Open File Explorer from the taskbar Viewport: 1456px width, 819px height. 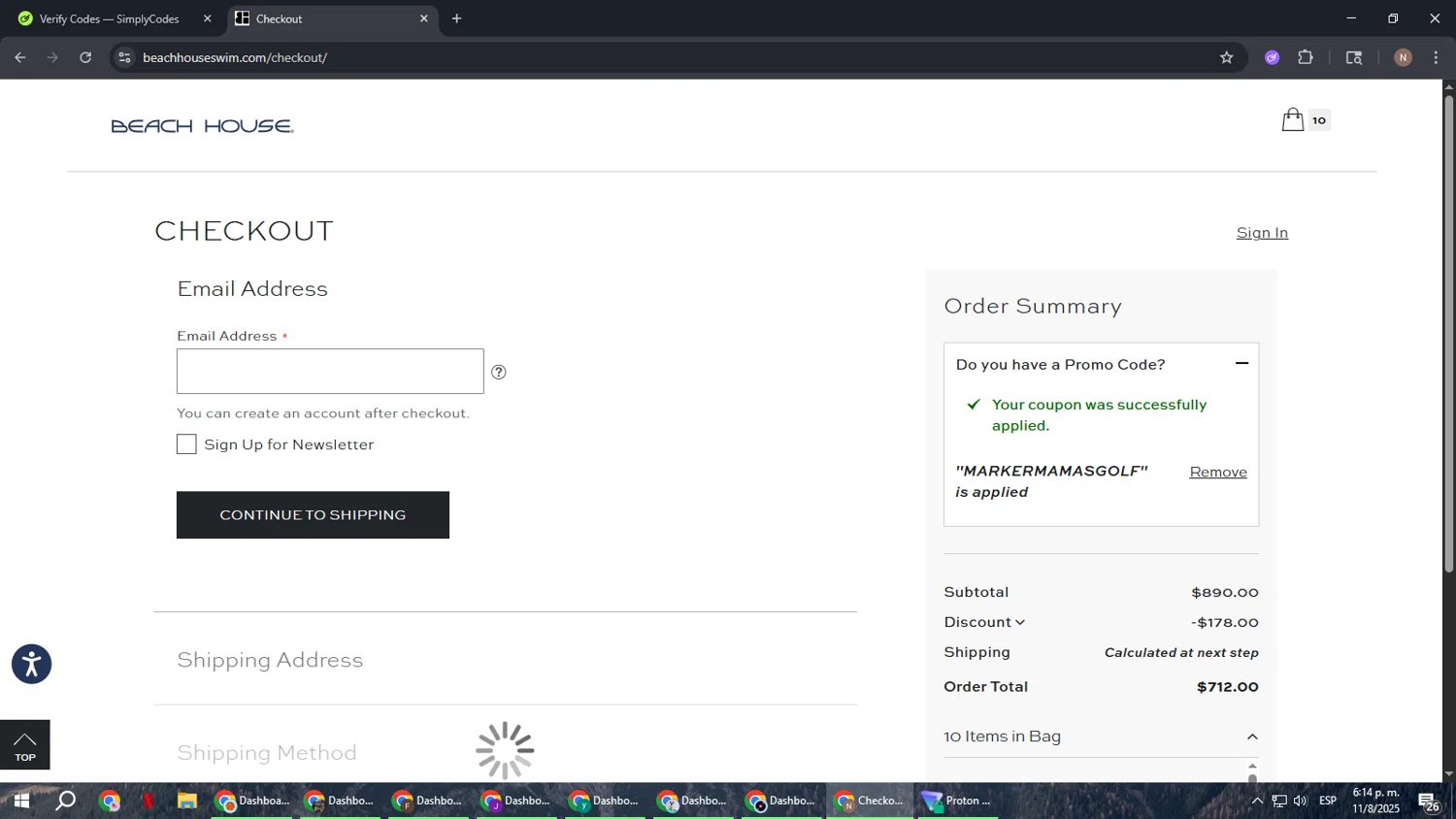(x=187, y=801)
